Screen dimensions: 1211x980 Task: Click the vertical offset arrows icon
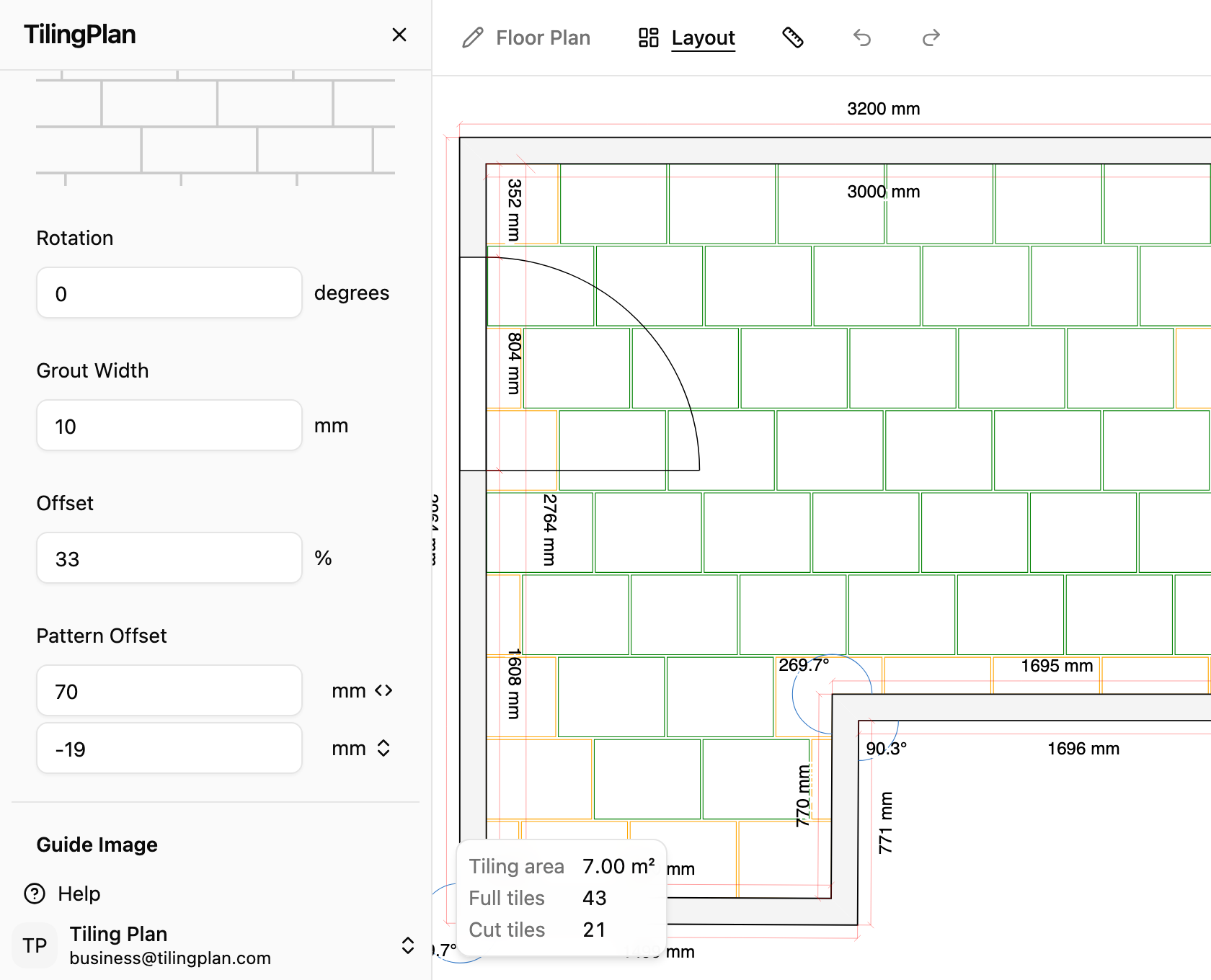pyautogui.click(x=383, y=748)
